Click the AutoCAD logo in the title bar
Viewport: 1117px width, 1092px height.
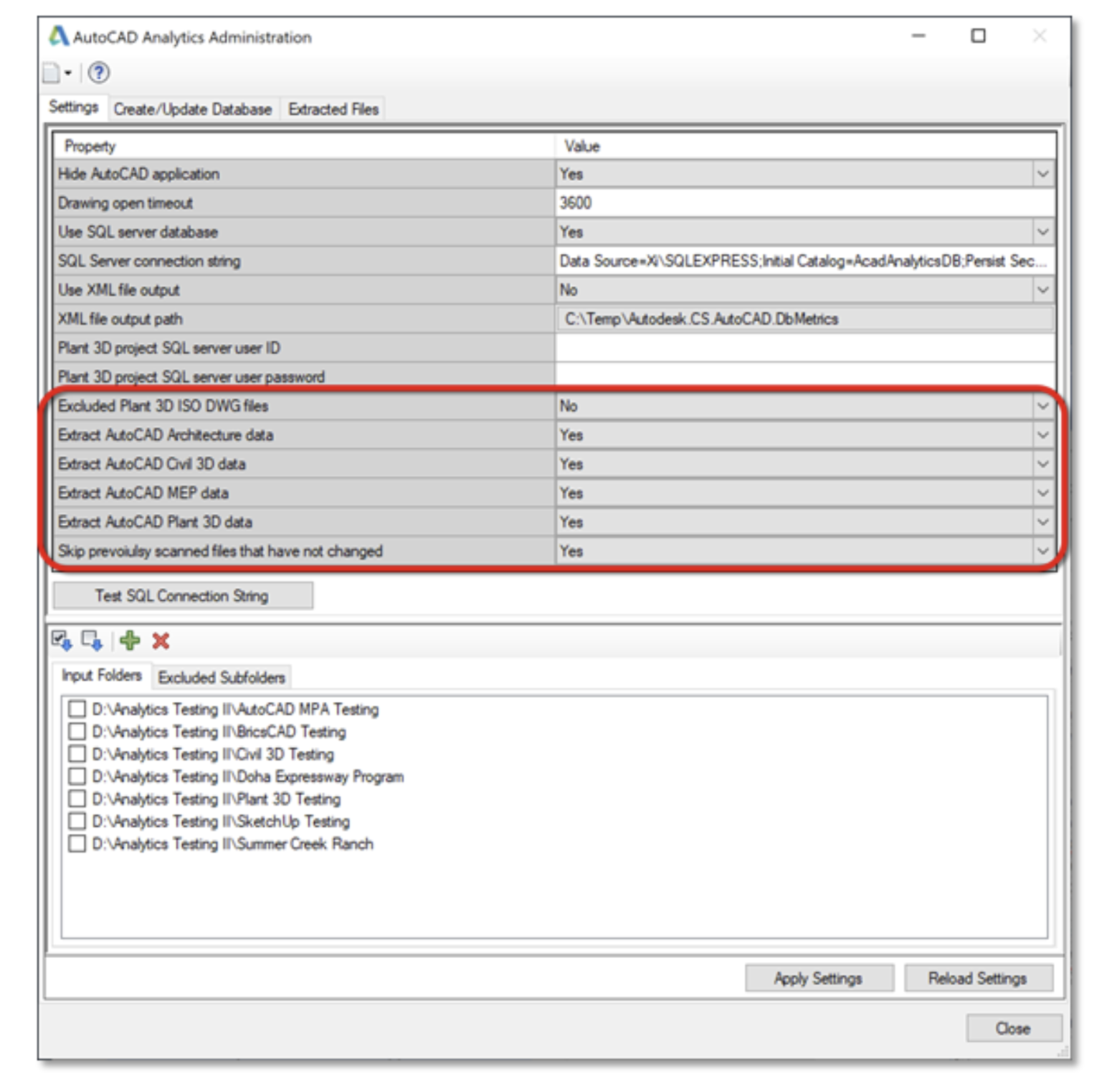point(59,36)
